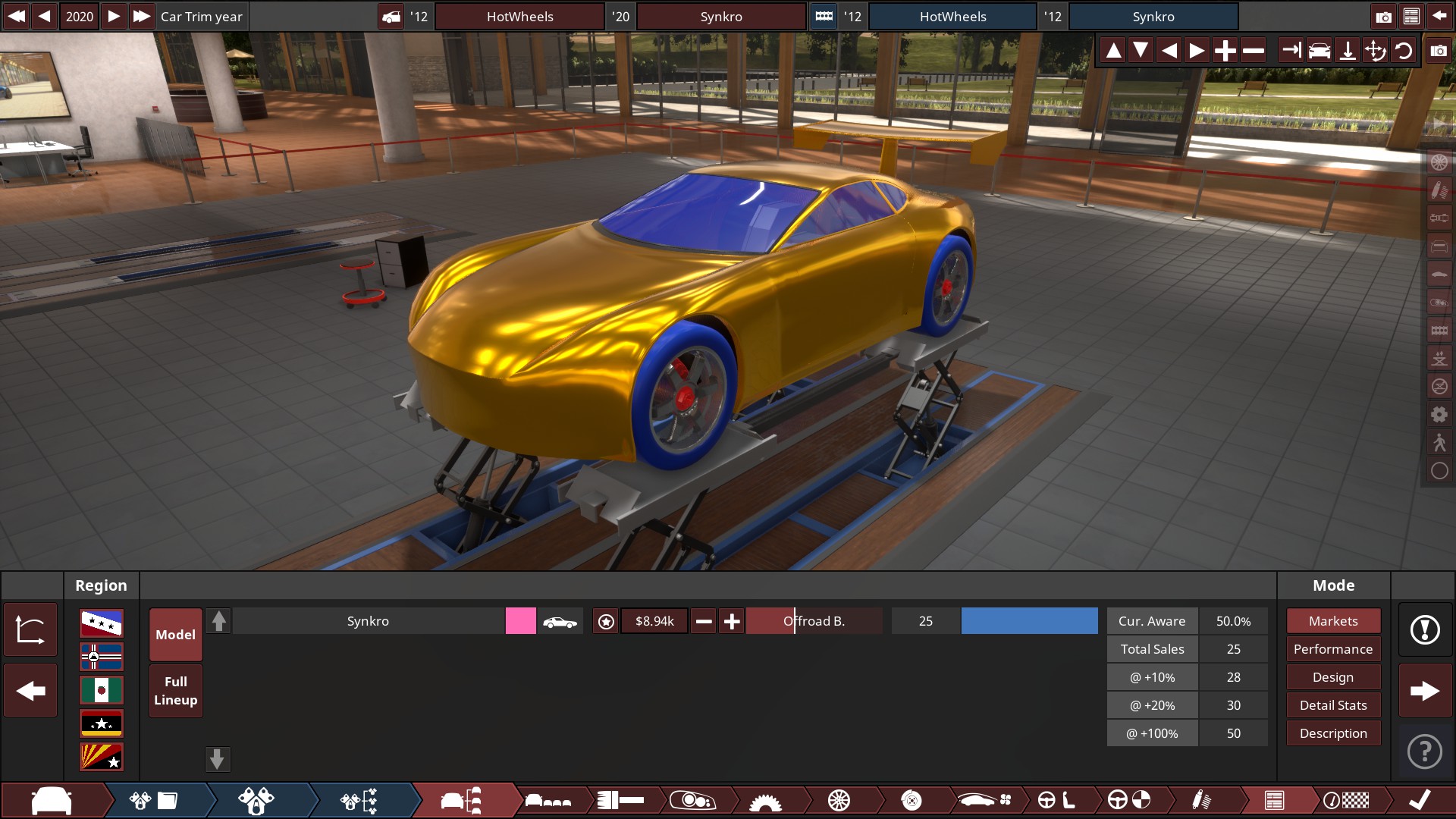Open the Offroad B. demographic selector
Viewport: 1456px width, 819px height.
click(x=814, y=621)
